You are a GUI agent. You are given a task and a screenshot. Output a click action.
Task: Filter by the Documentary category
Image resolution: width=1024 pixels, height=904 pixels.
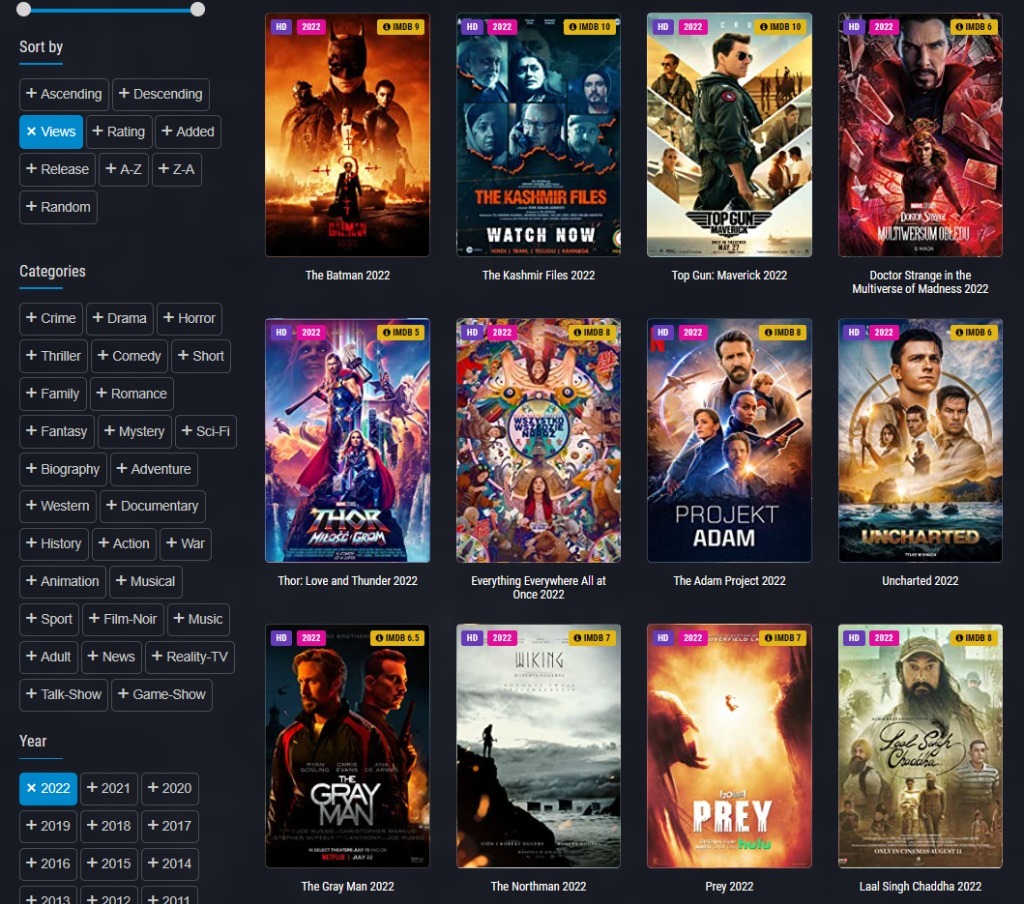[x=152, y=507]
